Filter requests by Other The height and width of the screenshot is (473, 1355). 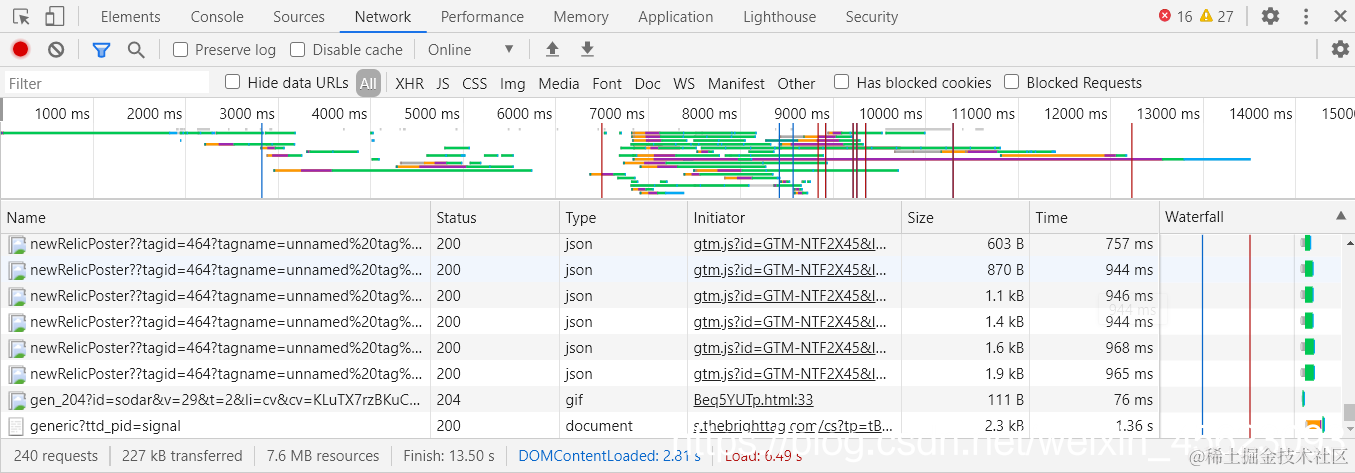coord(796,83)
